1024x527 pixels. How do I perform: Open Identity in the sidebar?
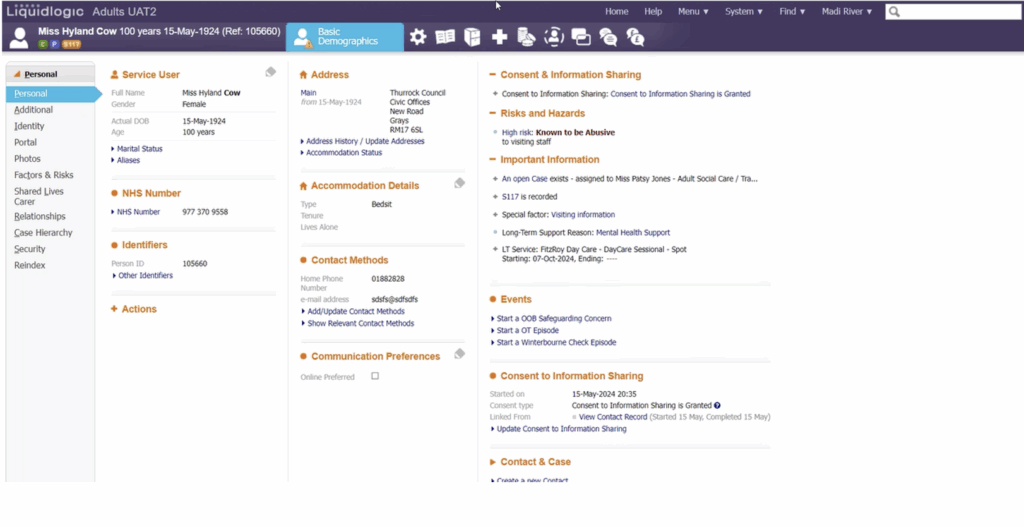coord(29,126)
